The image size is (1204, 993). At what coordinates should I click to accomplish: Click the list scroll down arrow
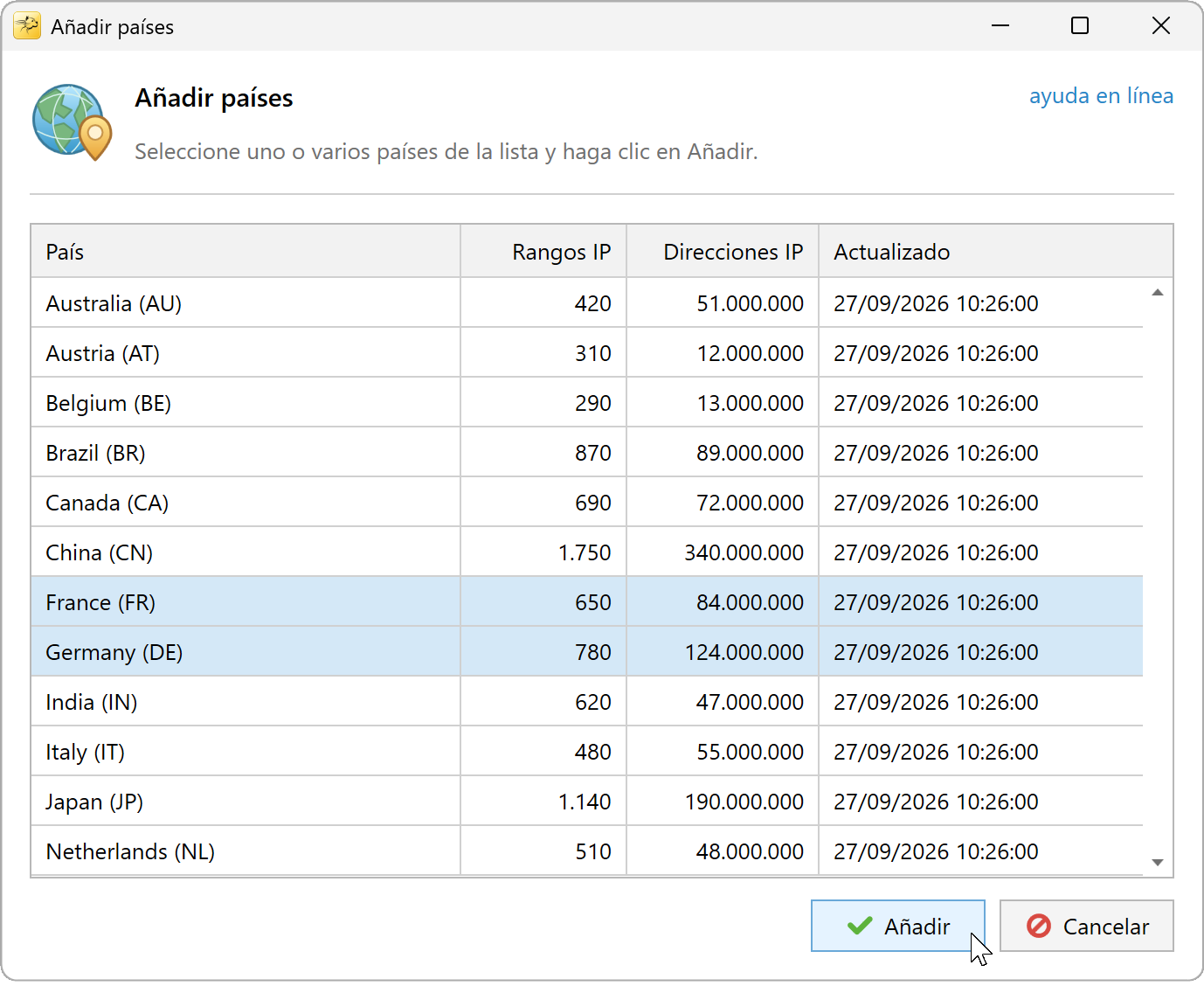point(1158,863)
